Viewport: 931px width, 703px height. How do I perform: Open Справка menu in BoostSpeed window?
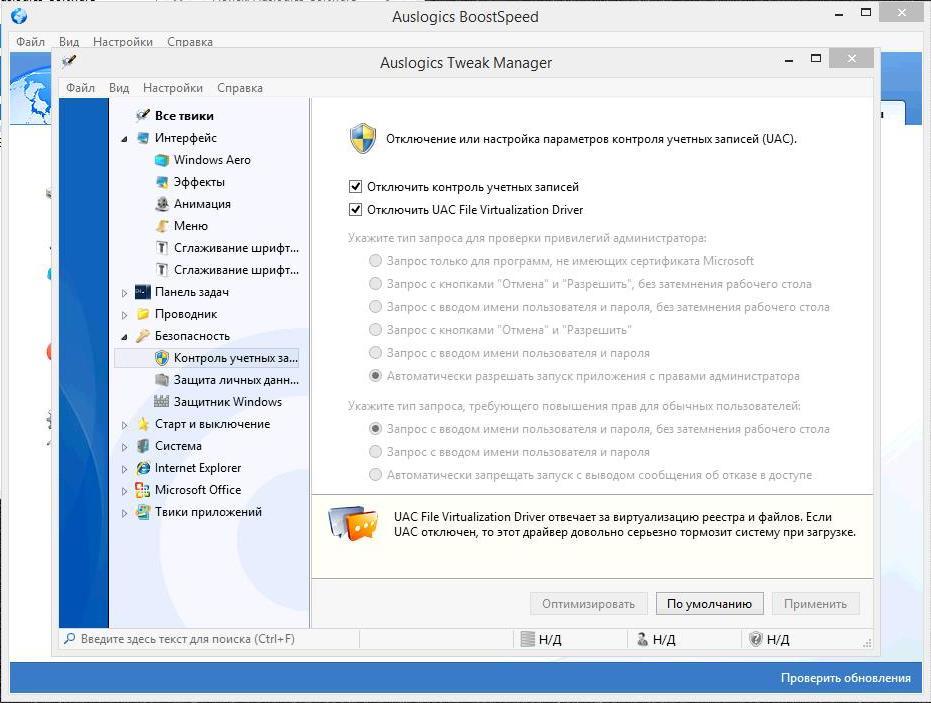click(190, 42)
